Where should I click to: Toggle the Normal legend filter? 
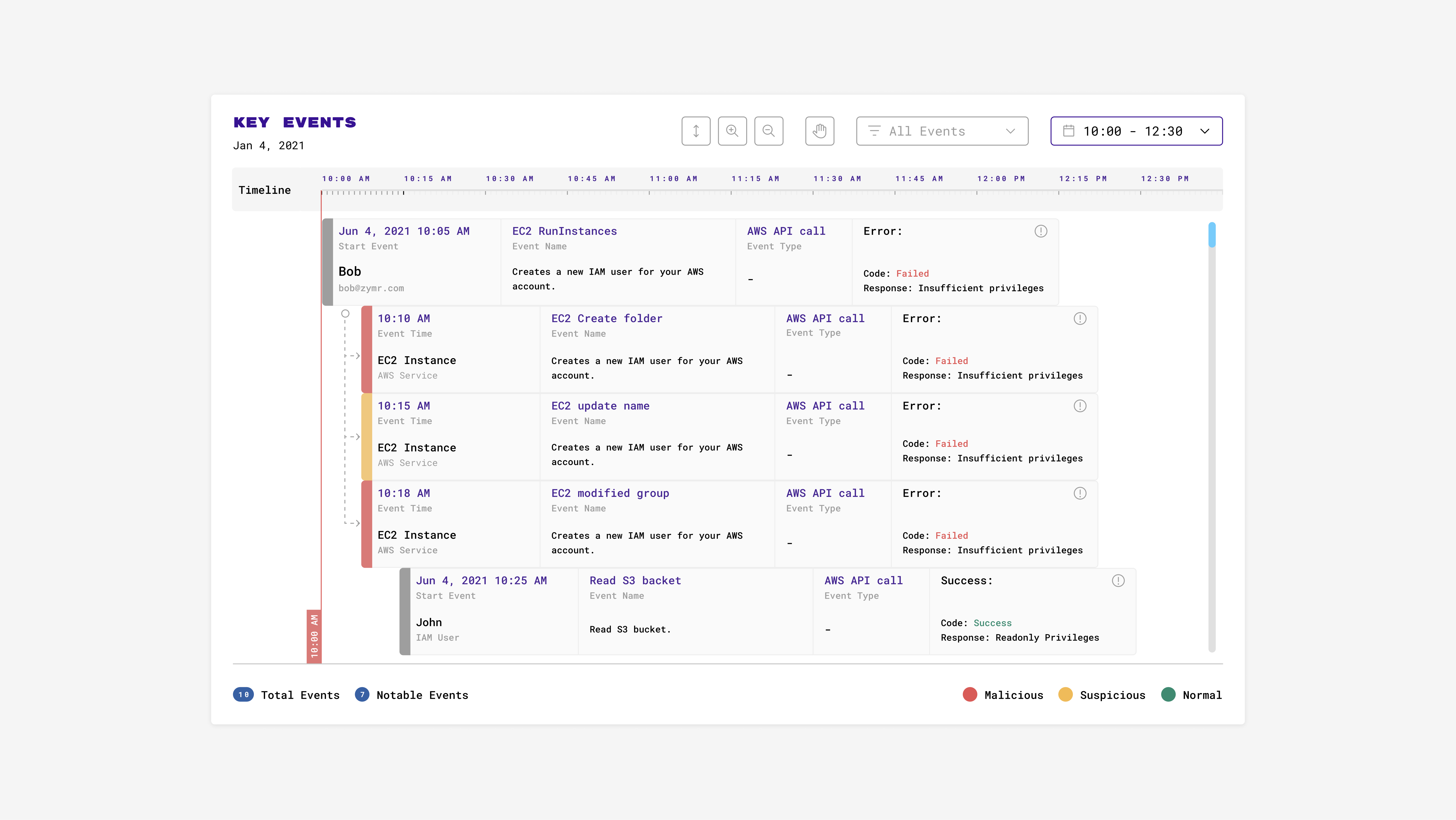coord(1191,695)
